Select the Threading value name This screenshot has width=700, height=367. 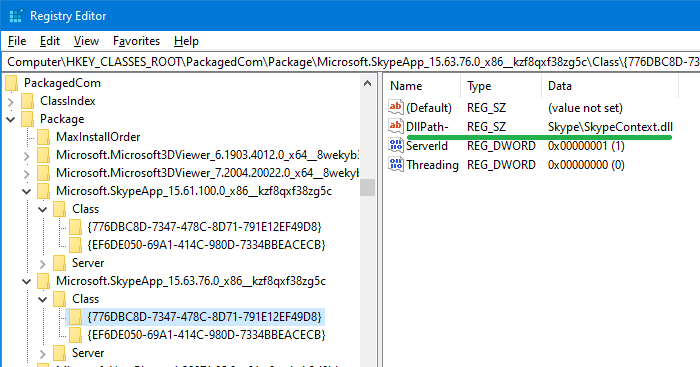tap(432, 165)
